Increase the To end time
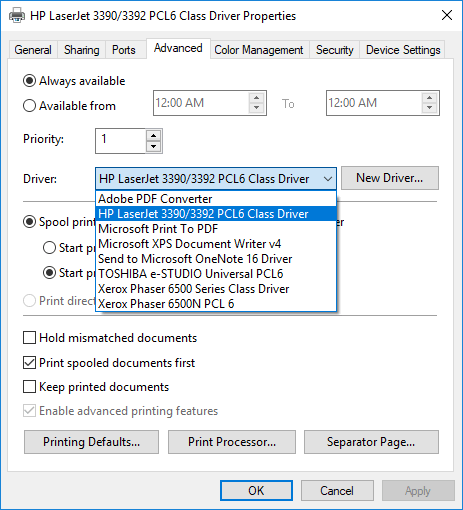This screenshot has width=463, height=510. click(430, 98)
